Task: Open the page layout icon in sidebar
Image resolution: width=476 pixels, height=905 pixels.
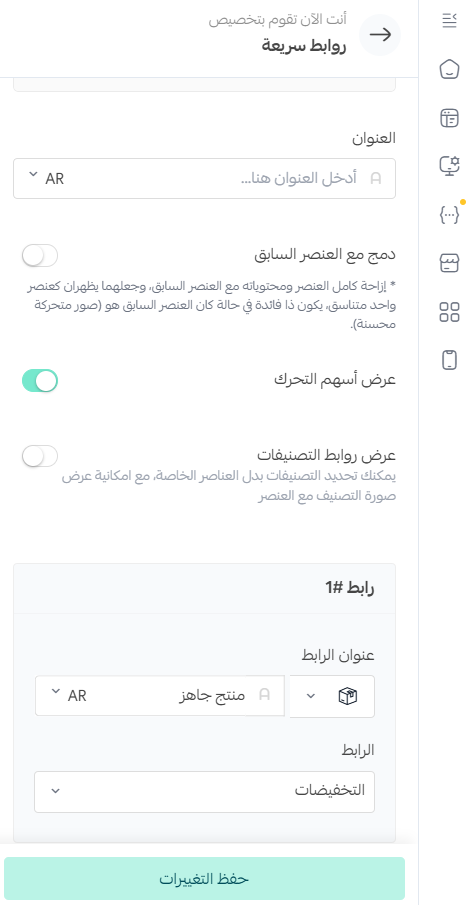Action: pyautogui.click(x=449, y=118)
